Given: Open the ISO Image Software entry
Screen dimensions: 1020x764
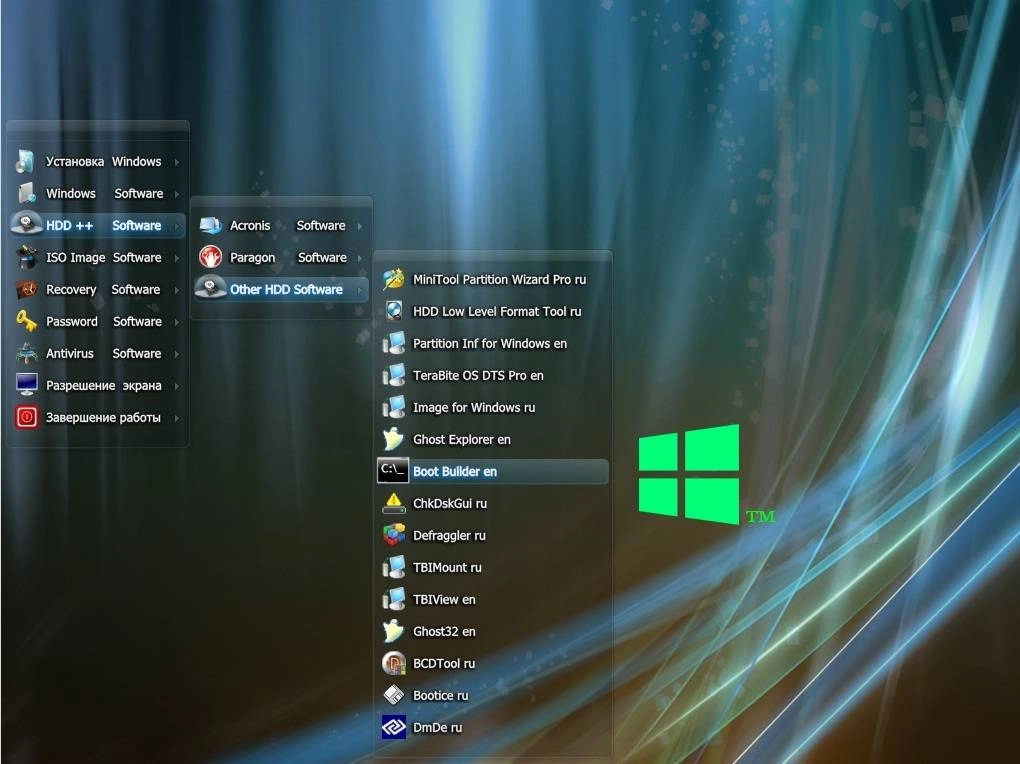Looking at the screenshot, I should pos(98,257).
